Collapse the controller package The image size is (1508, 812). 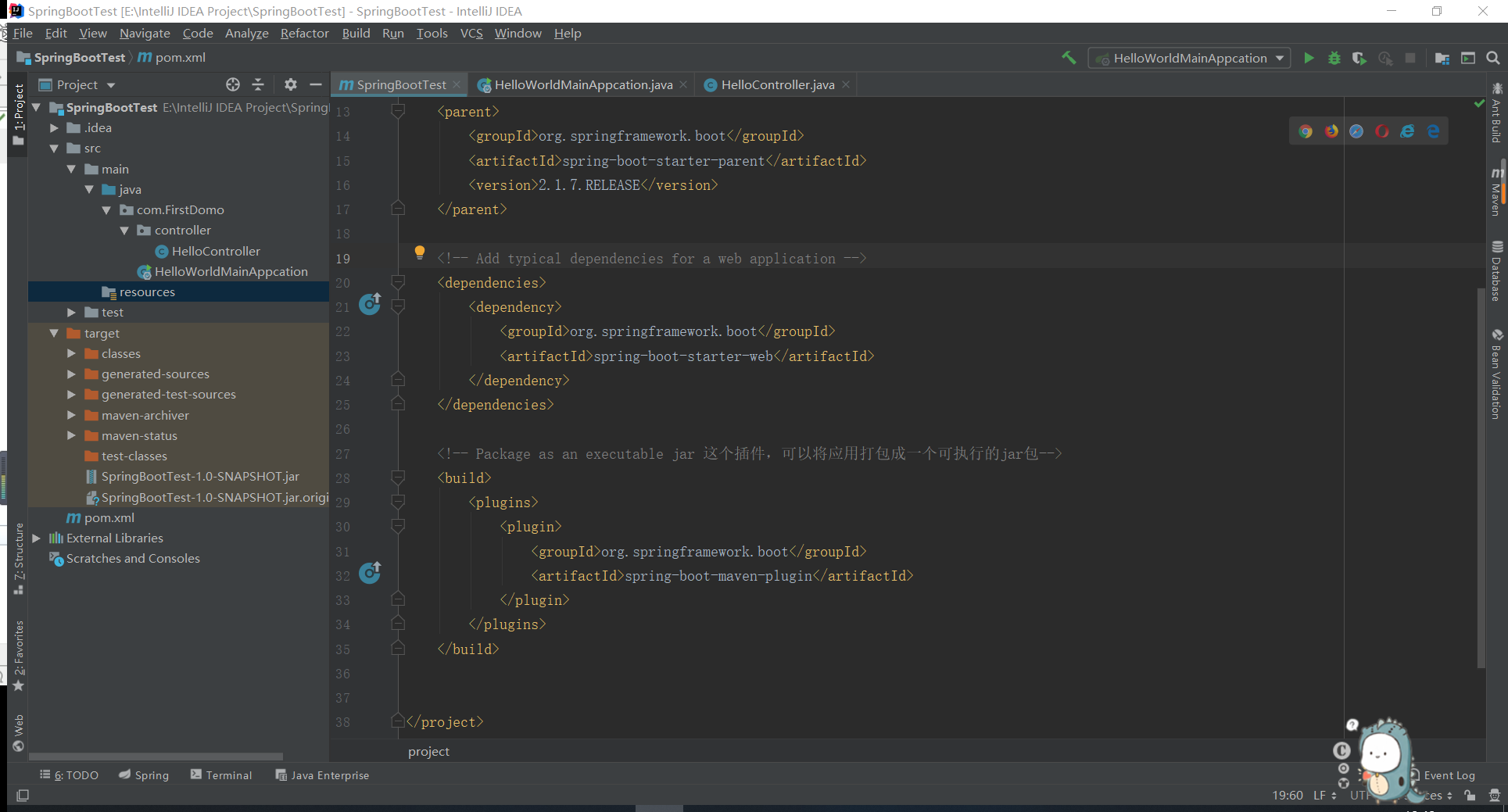pos(124,231)
